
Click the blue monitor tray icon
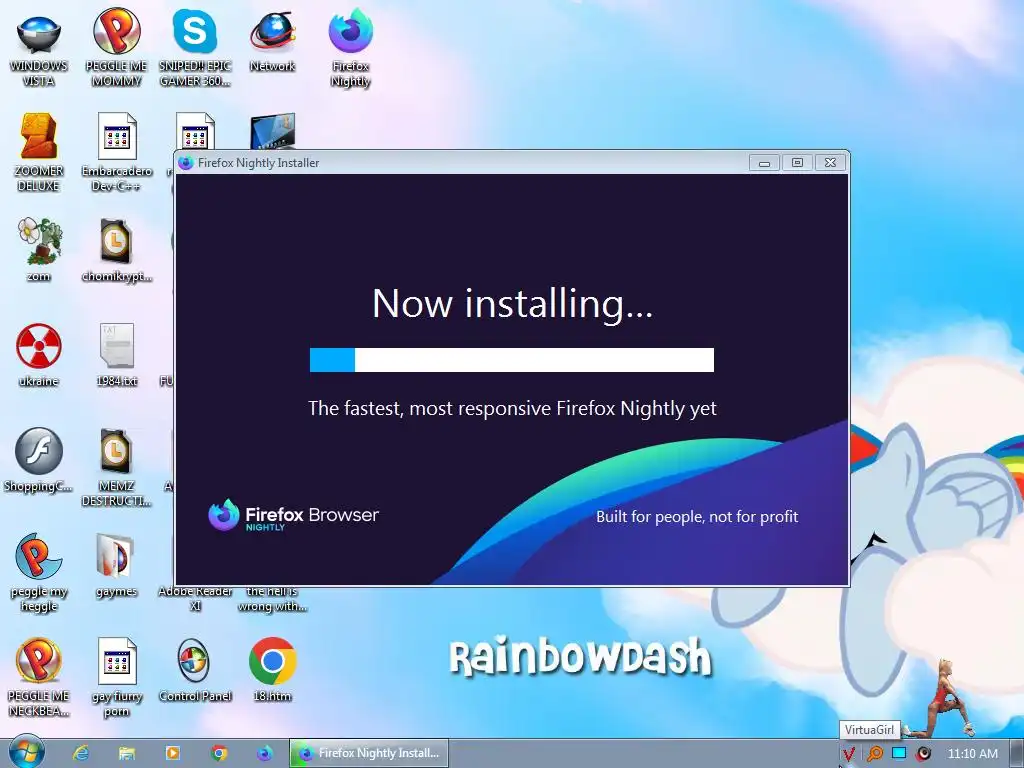click(x=899, y=753)
